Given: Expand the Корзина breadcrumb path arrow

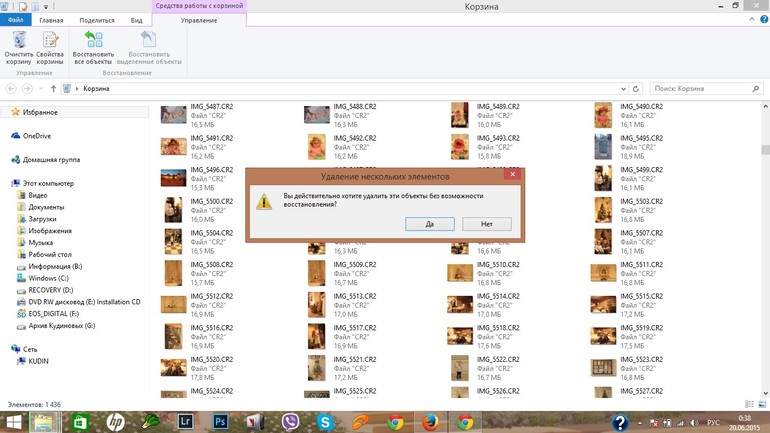Looking at the screenshot, I should click(76, 89).
